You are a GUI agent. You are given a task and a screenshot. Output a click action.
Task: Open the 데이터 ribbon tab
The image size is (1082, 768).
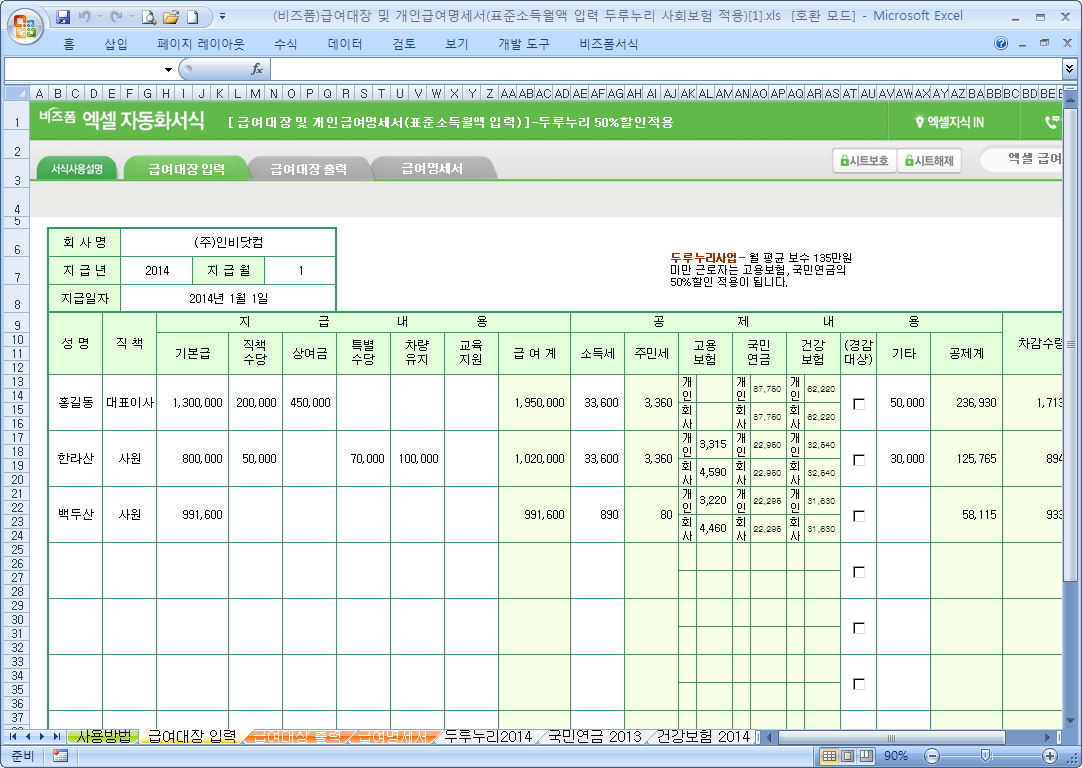point(345,44)
